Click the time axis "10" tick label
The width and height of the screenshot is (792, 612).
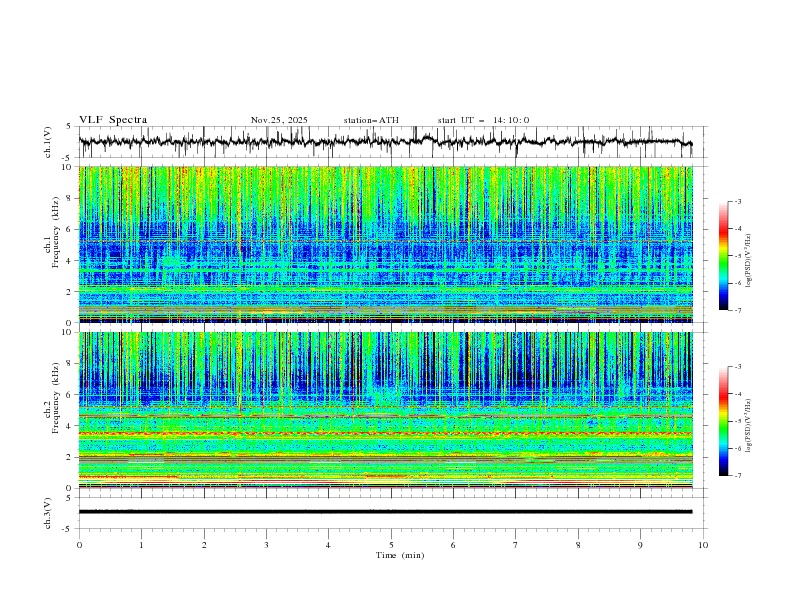703,545
